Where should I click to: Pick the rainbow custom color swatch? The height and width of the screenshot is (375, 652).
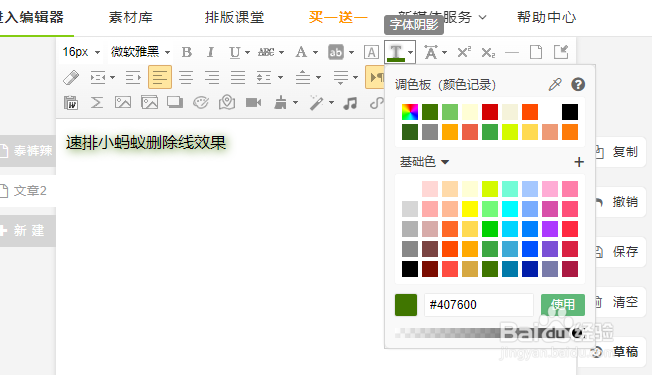click(410, 112)
